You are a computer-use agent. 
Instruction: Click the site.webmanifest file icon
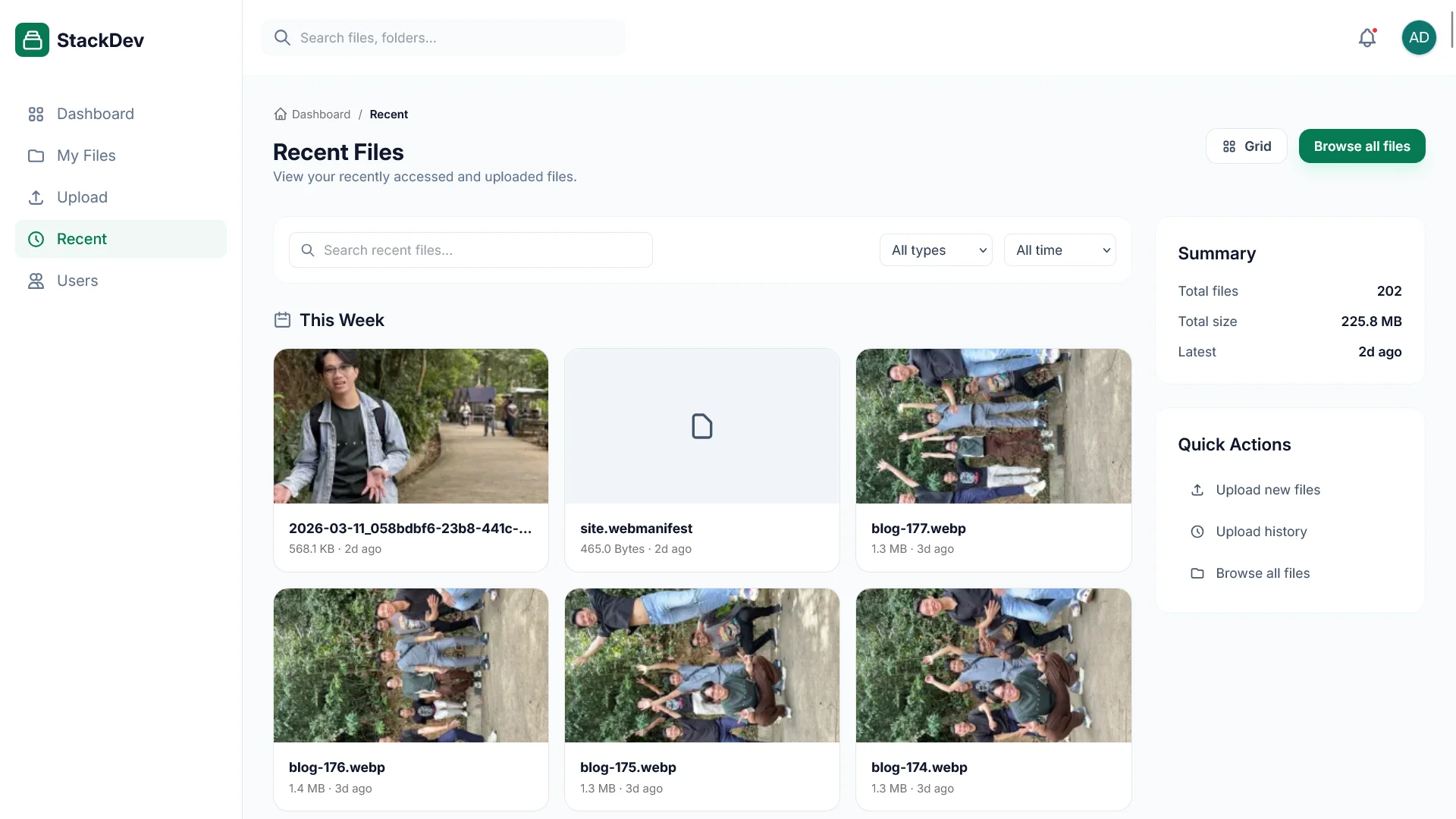pyautogui.click(x=701, y=426)
